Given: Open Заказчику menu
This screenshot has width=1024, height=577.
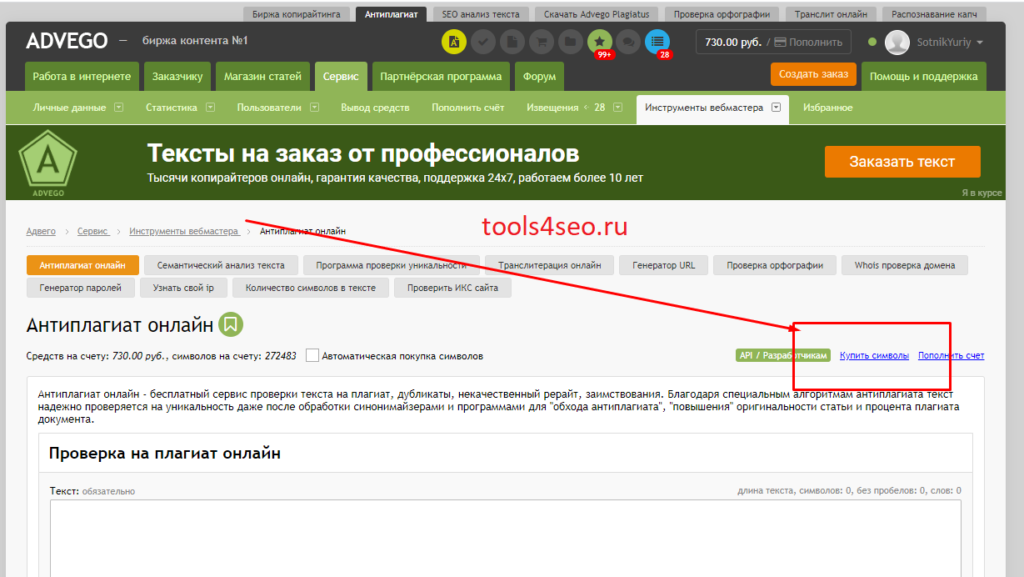Looking at the screenshot, I should click(178, 76).
